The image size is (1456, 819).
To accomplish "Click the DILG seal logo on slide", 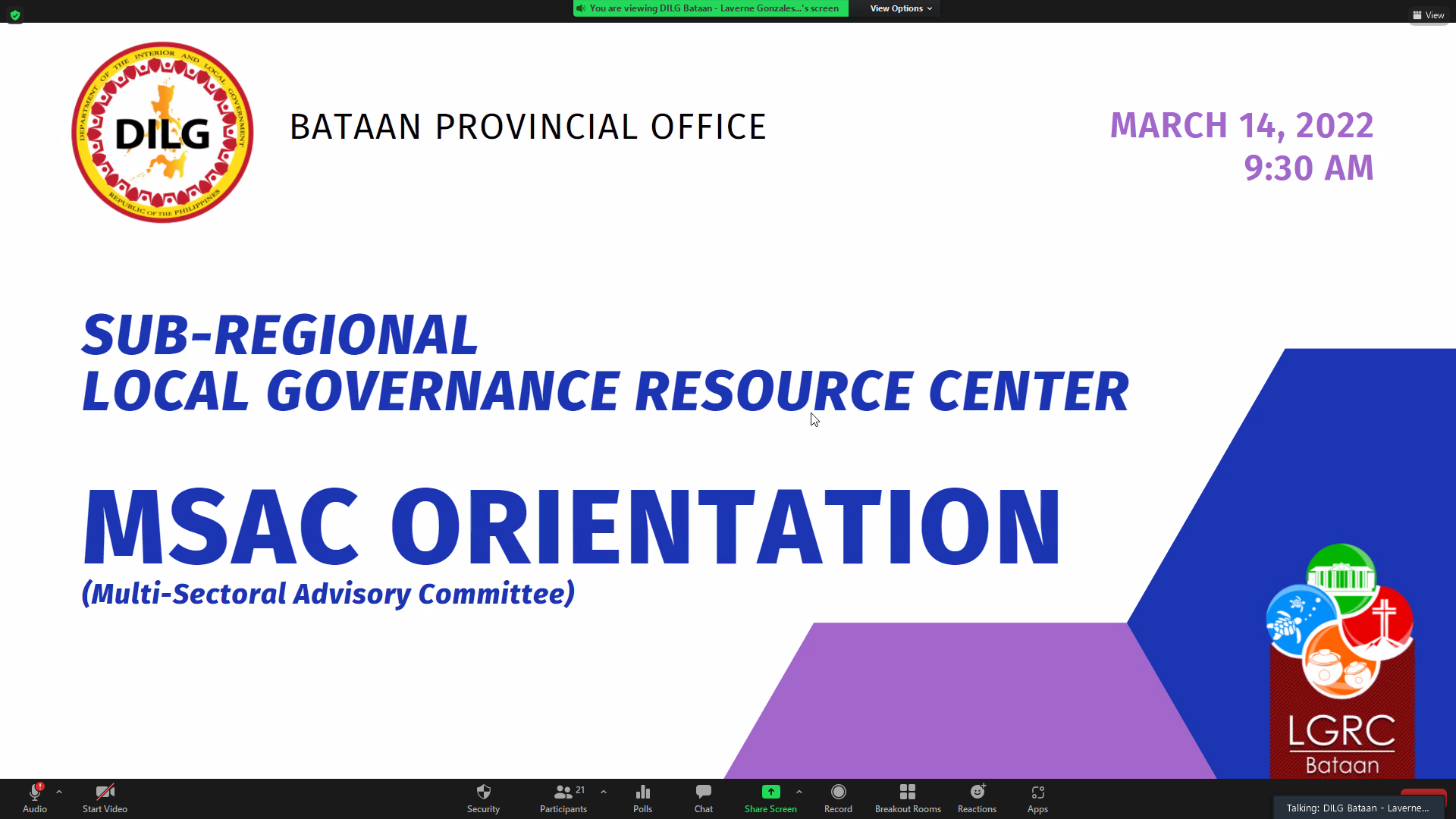I will coord(162,132).
